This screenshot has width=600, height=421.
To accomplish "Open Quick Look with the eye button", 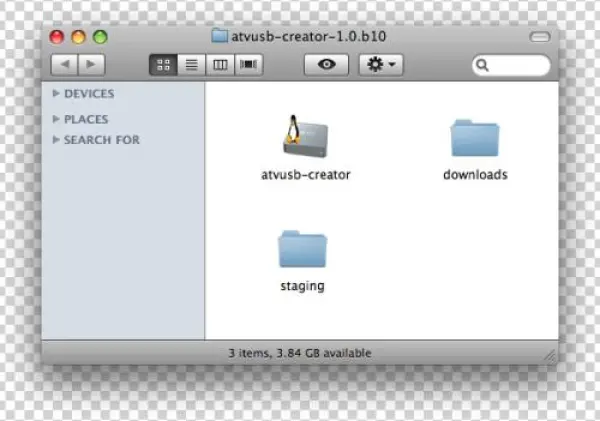I will point(326,64).
